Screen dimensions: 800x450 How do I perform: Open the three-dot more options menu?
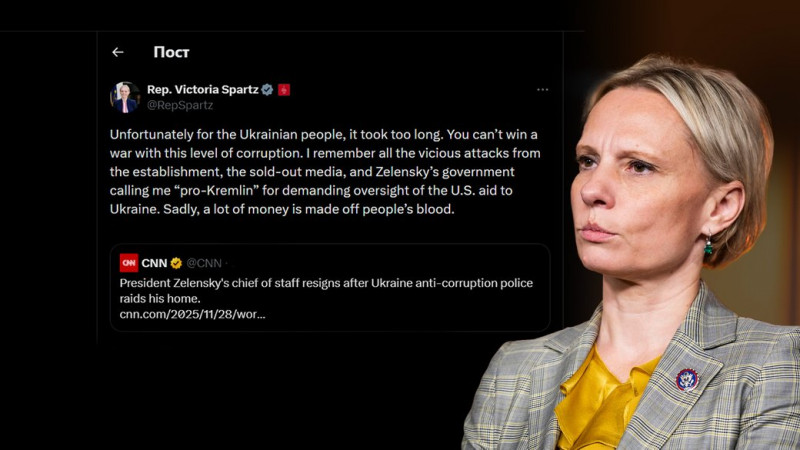tap(542, 89)
